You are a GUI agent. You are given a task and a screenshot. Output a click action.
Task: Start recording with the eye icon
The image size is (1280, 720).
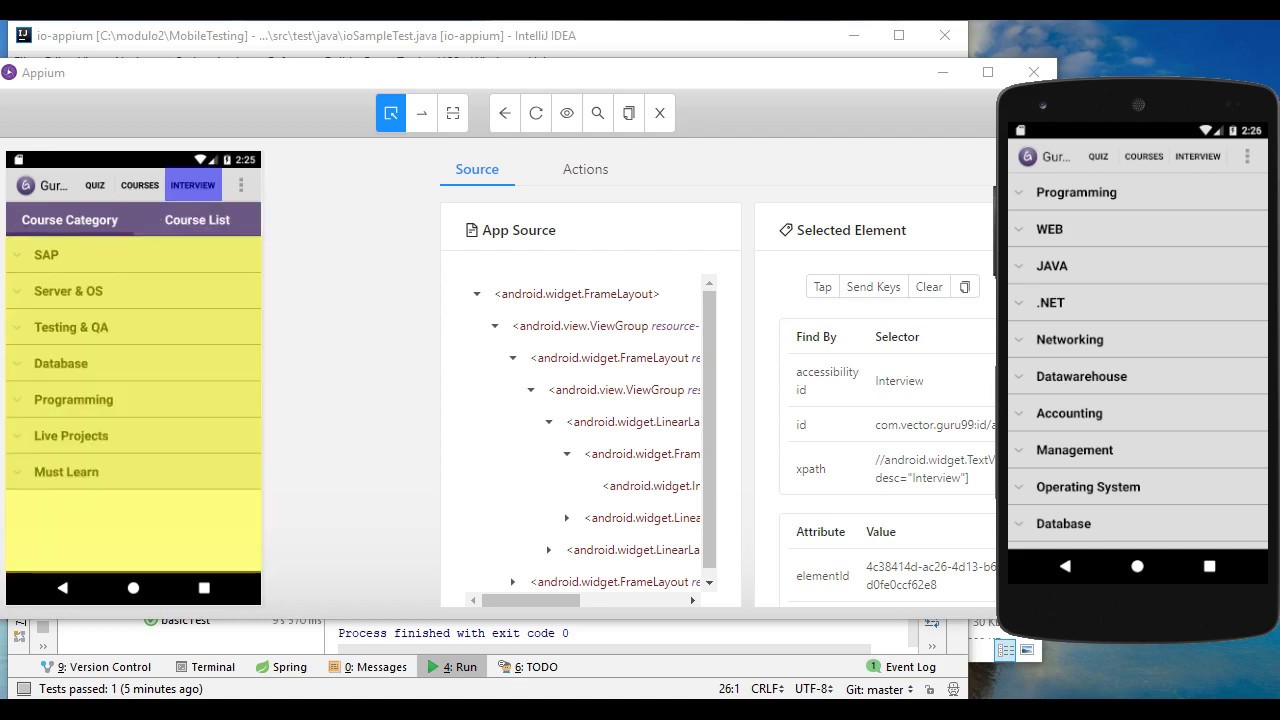567,113
